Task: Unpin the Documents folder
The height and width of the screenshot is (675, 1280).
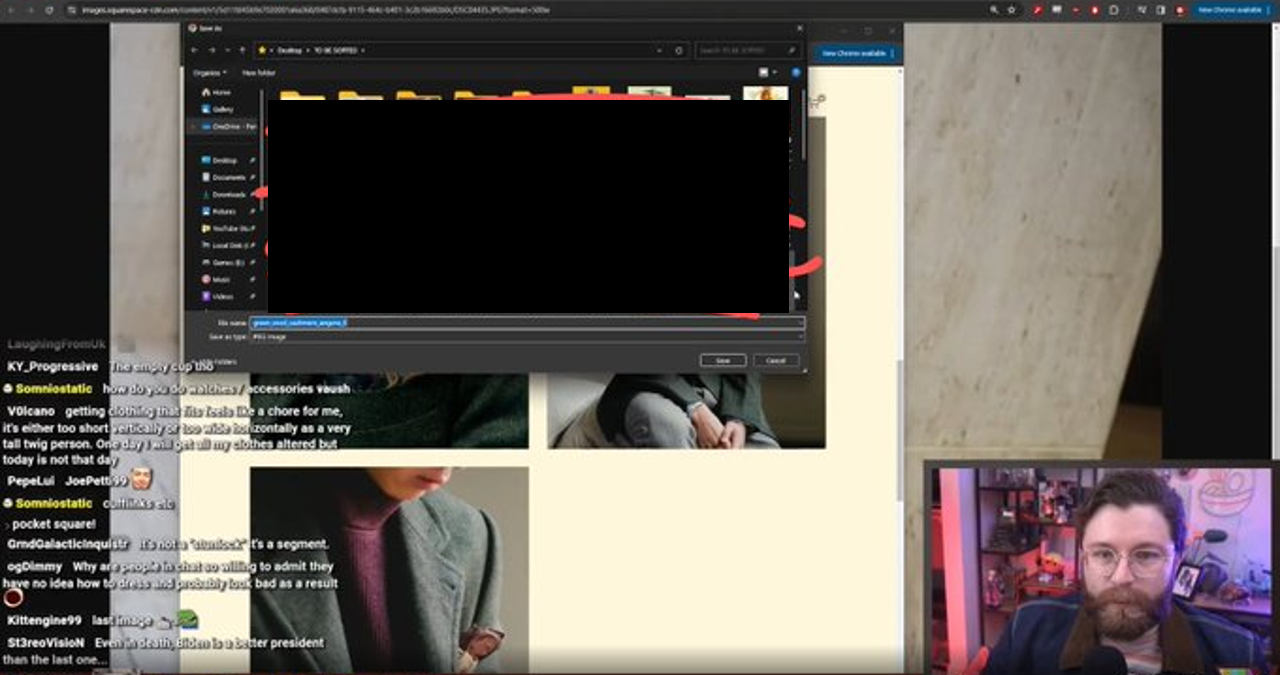Action: coord(252,177)
